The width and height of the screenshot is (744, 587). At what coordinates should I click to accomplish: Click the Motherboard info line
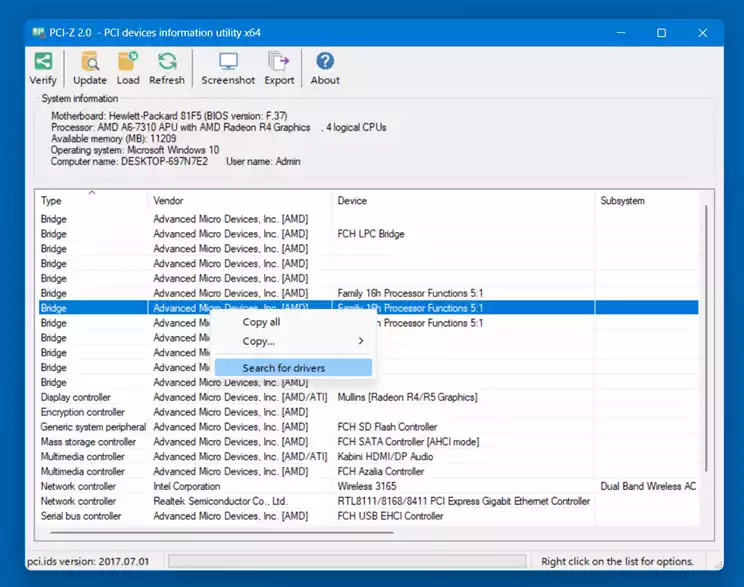coord(169,116)
